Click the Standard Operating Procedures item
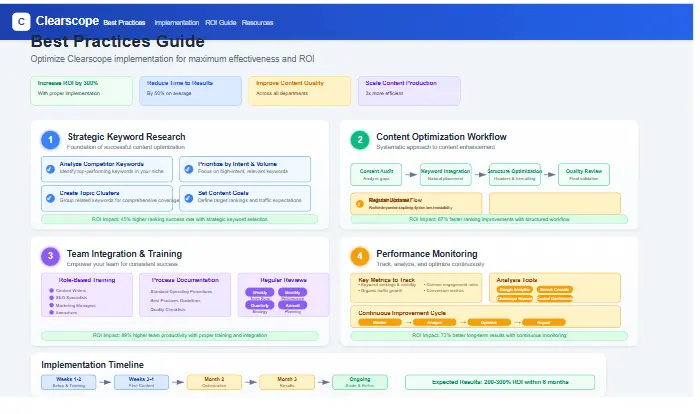700x414 pixels. (181, 292)
